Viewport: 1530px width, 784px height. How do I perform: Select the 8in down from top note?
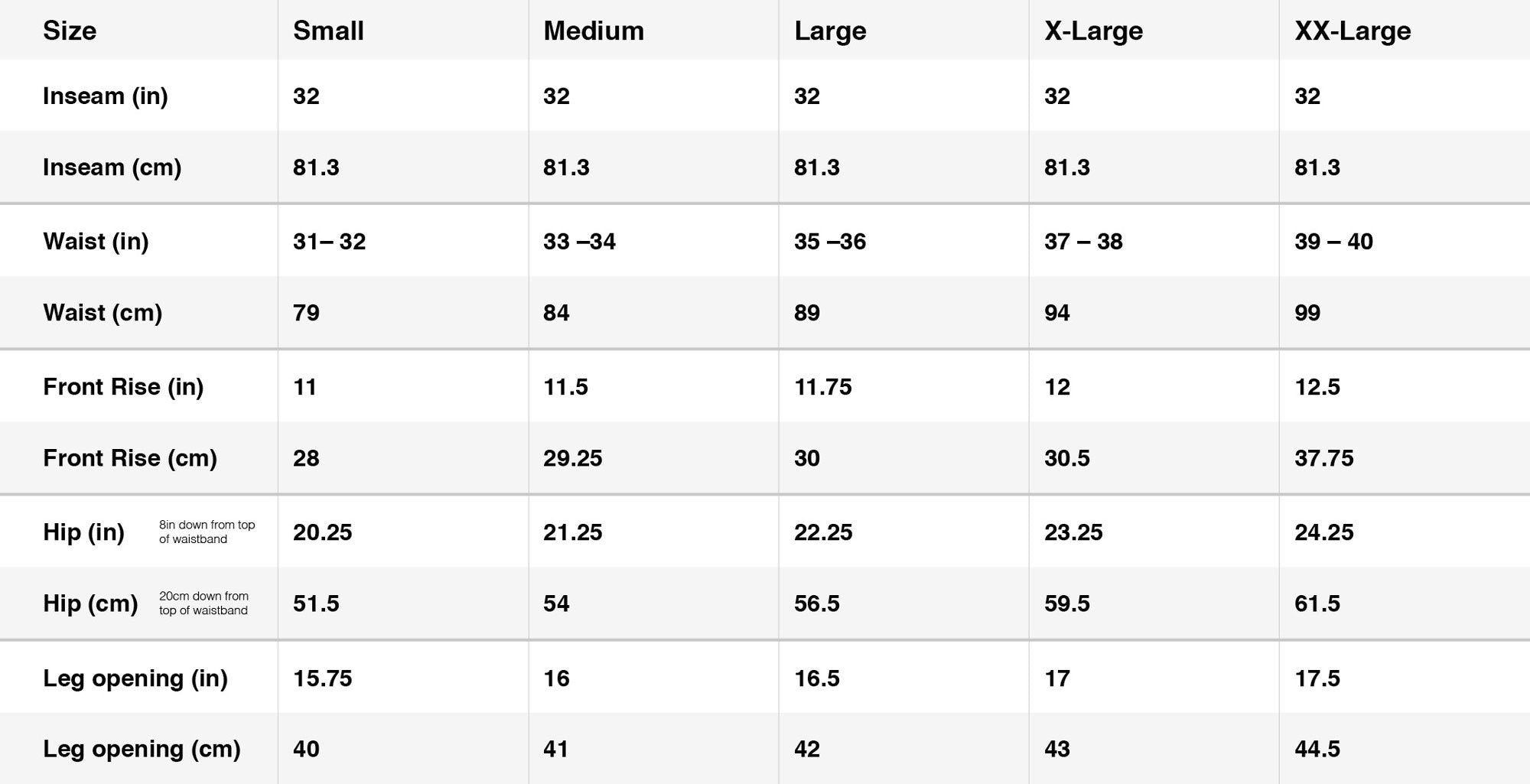click(207, 532)
